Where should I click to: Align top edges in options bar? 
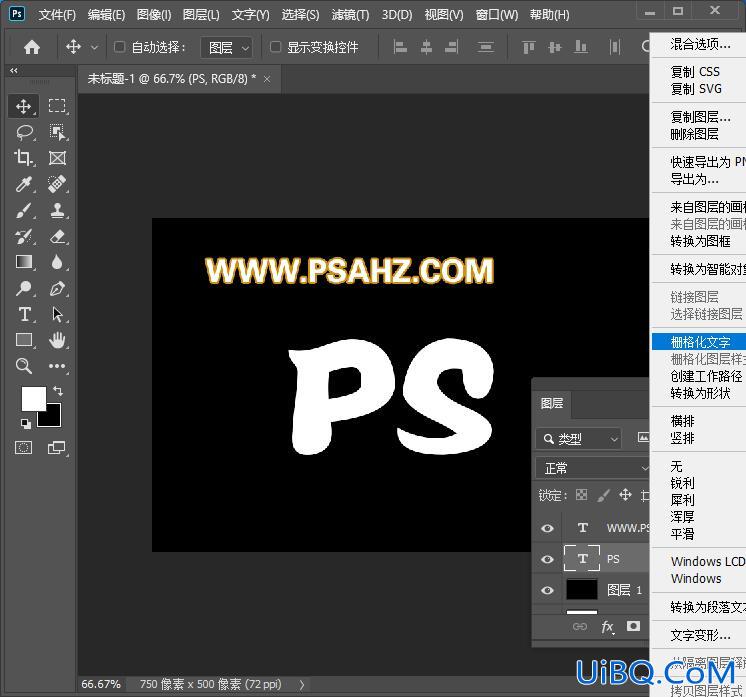click(x=528, y=47)
